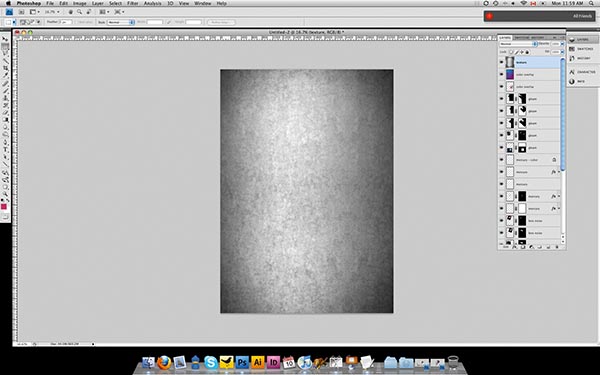
Task: Open the File menu
Action: point(50,3)
